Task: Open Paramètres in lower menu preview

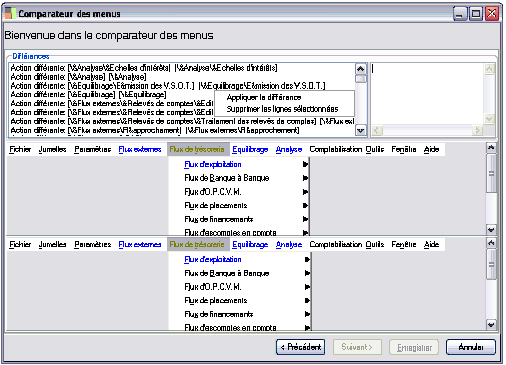Action: pos(93,244)
